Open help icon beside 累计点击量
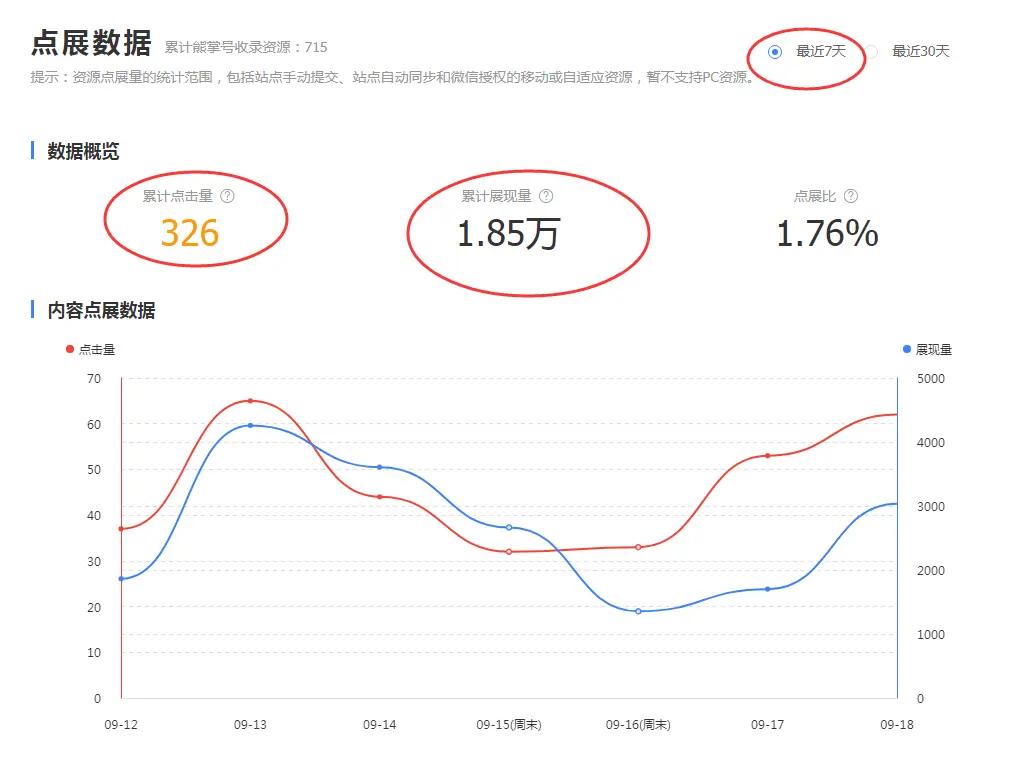Viewport: 1026px width, 763px height. tap(227, 197)
